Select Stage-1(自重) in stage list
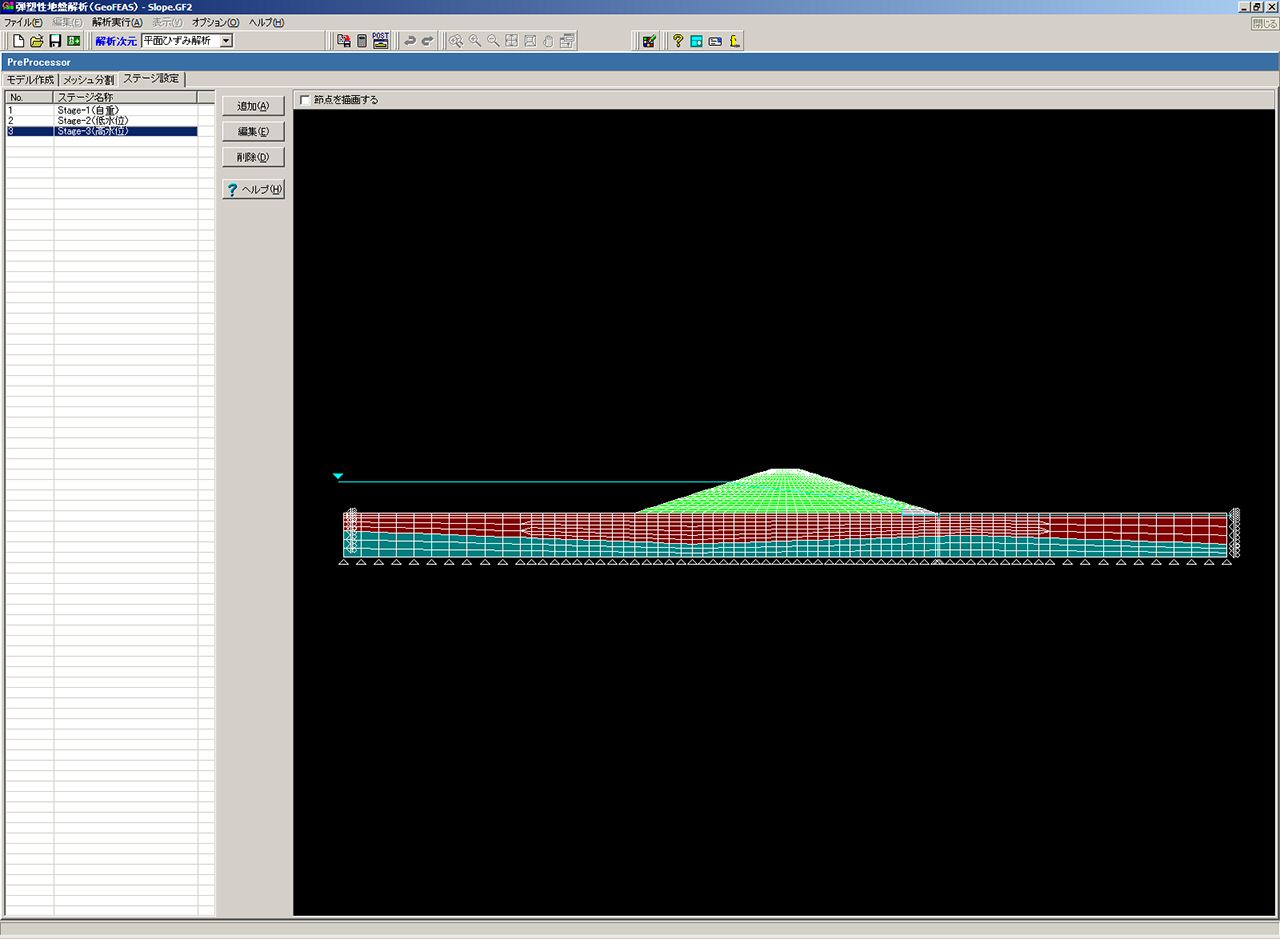The image size is (1280, 939). coord(92,110)
